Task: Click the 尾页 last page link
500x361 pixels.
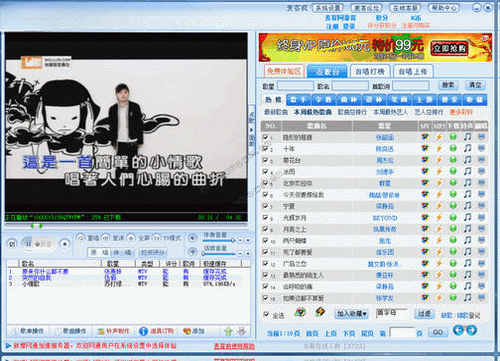Action: click(x=367, y=333)
